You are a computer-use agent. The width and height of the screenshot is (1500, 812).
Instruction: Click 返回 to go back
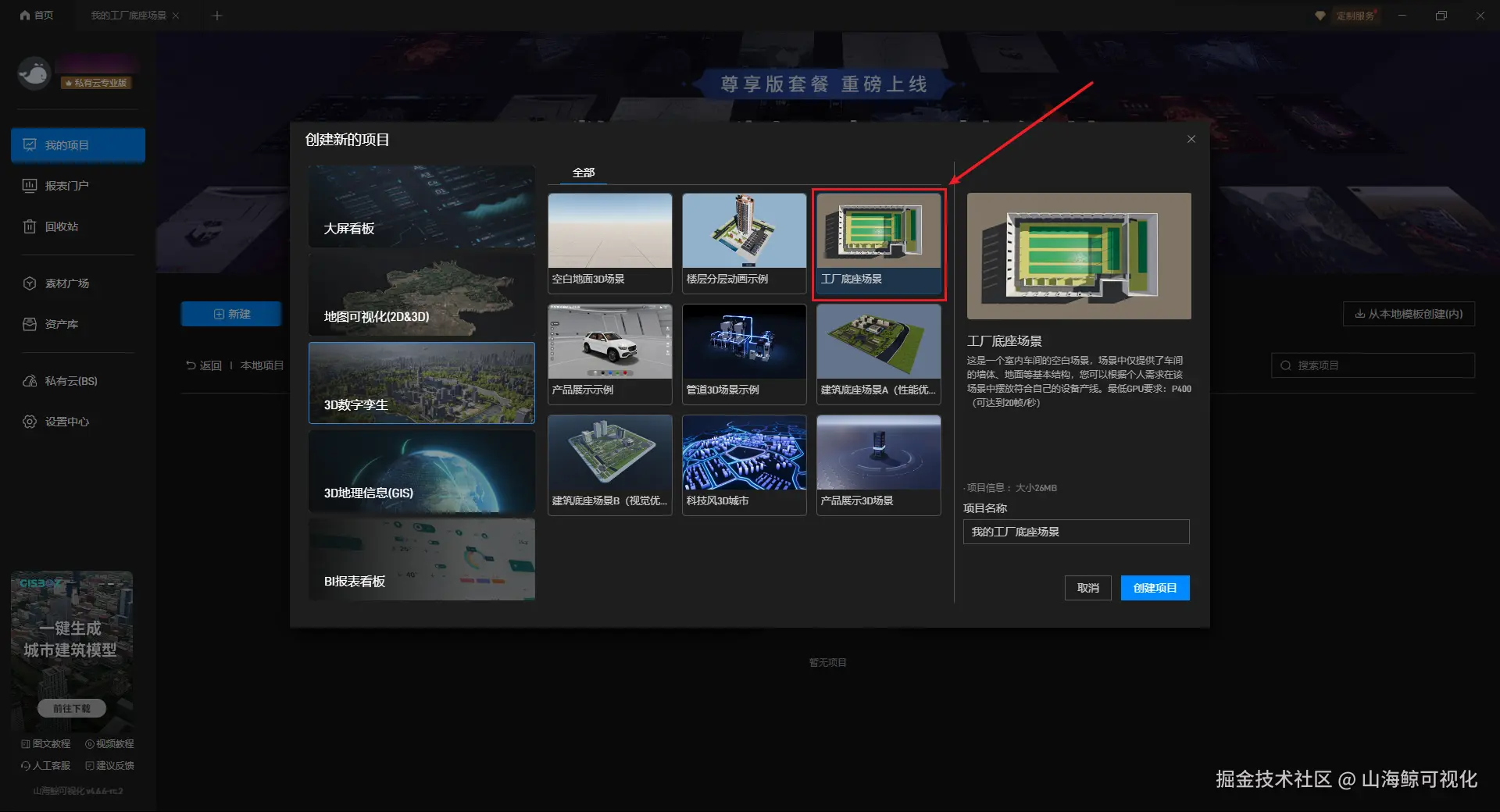click(204, 365)
